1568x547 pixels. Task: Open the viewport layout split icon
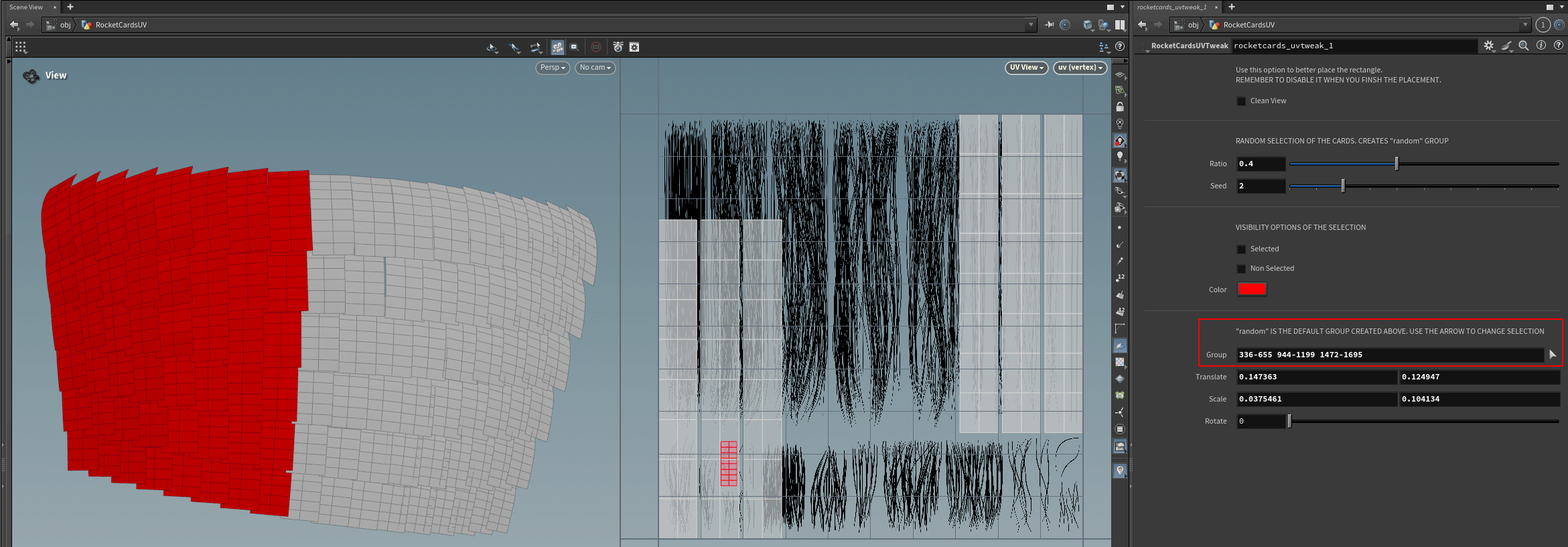[1120, 25]
